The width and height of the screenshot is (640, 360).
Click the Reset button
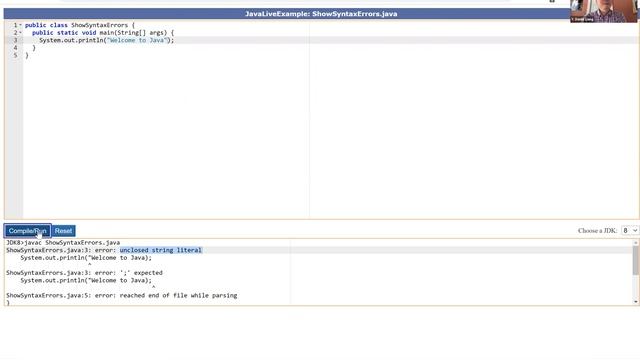pos(63,231)
